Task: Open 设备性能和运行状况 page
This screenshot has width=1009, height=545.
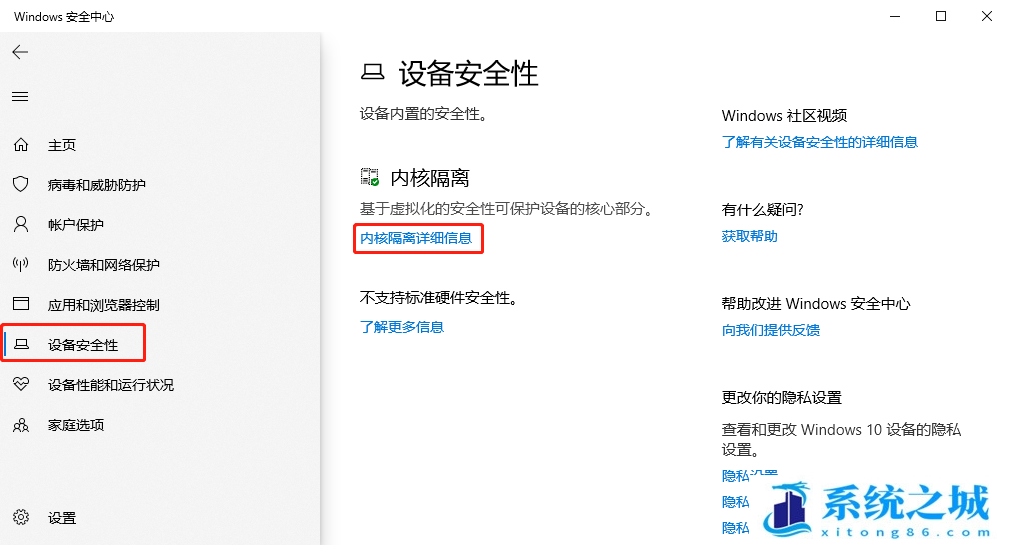Action: click(111, 385)
